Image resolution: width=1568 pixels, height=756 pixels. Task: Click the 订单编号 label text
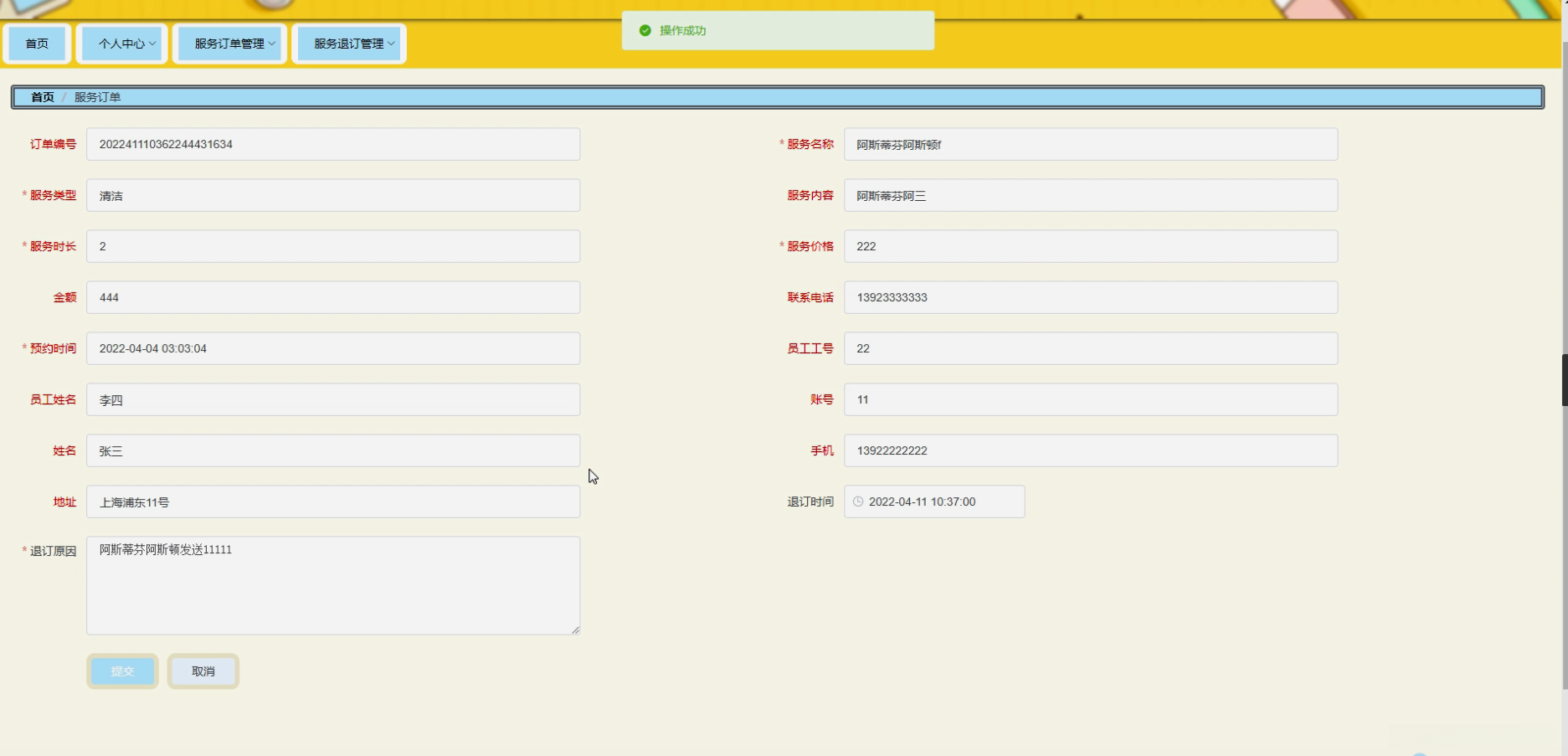pyautogui.click(x=53, y=144)
